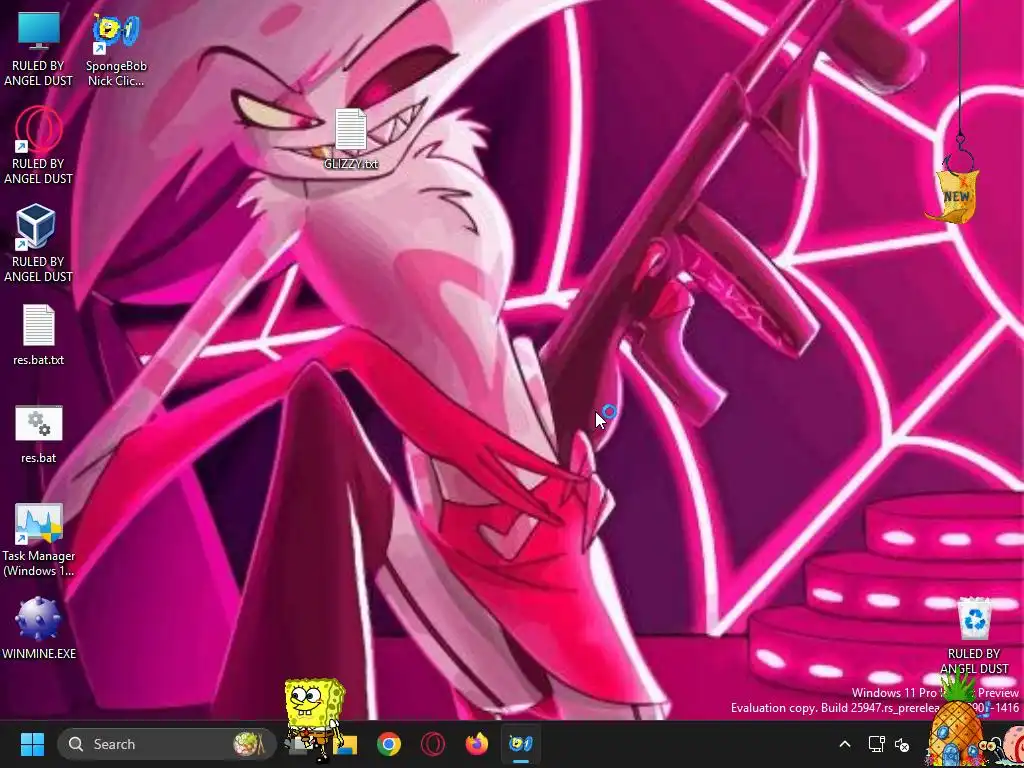Select the GLIZZY.txt file icon
1024x768 pixels.
[x=351, y=129]
